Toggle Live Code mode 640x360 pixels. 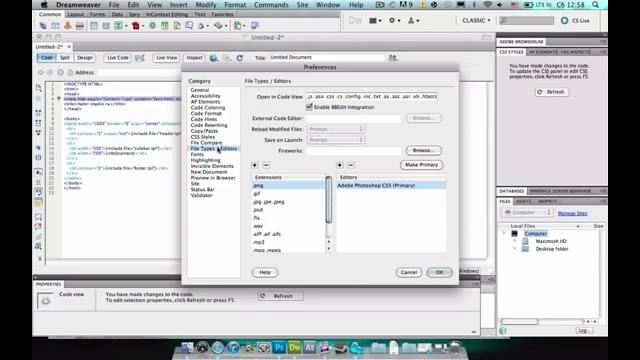[118, 58]
